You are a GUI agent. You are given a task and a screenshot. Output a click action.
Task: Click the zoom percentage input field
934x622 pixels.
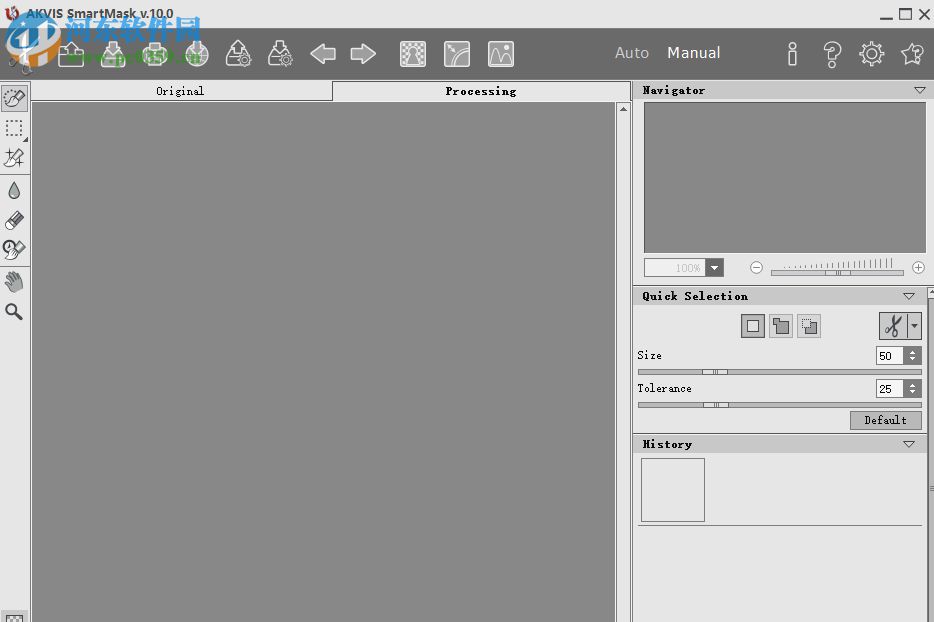click(675, 268)
